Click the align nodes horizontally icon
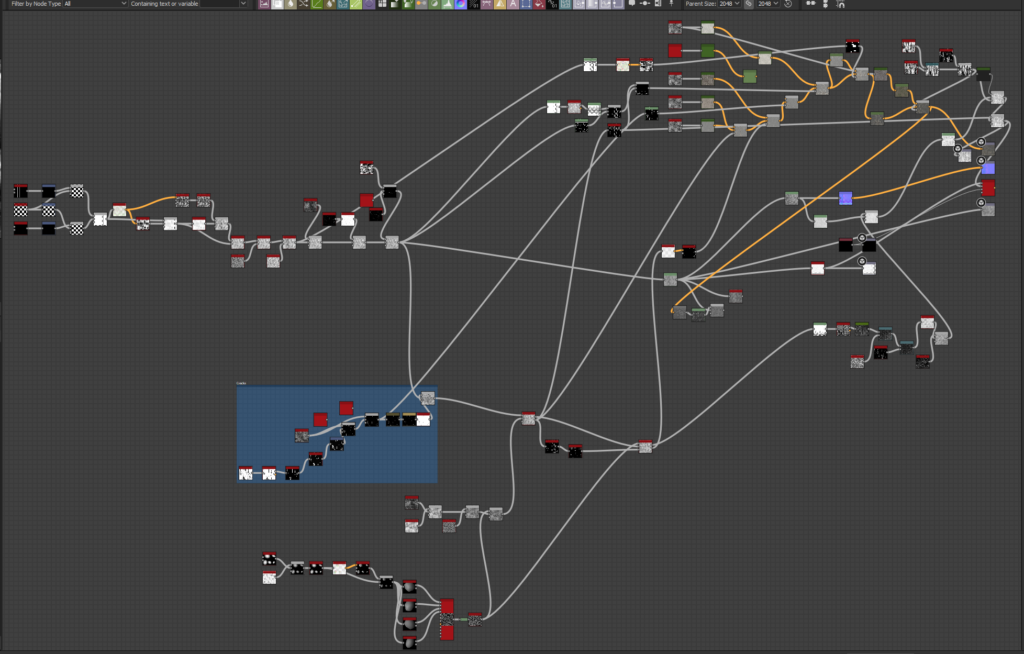The width and height of the screenshot is (1024, 654). (x=811, y=4)
